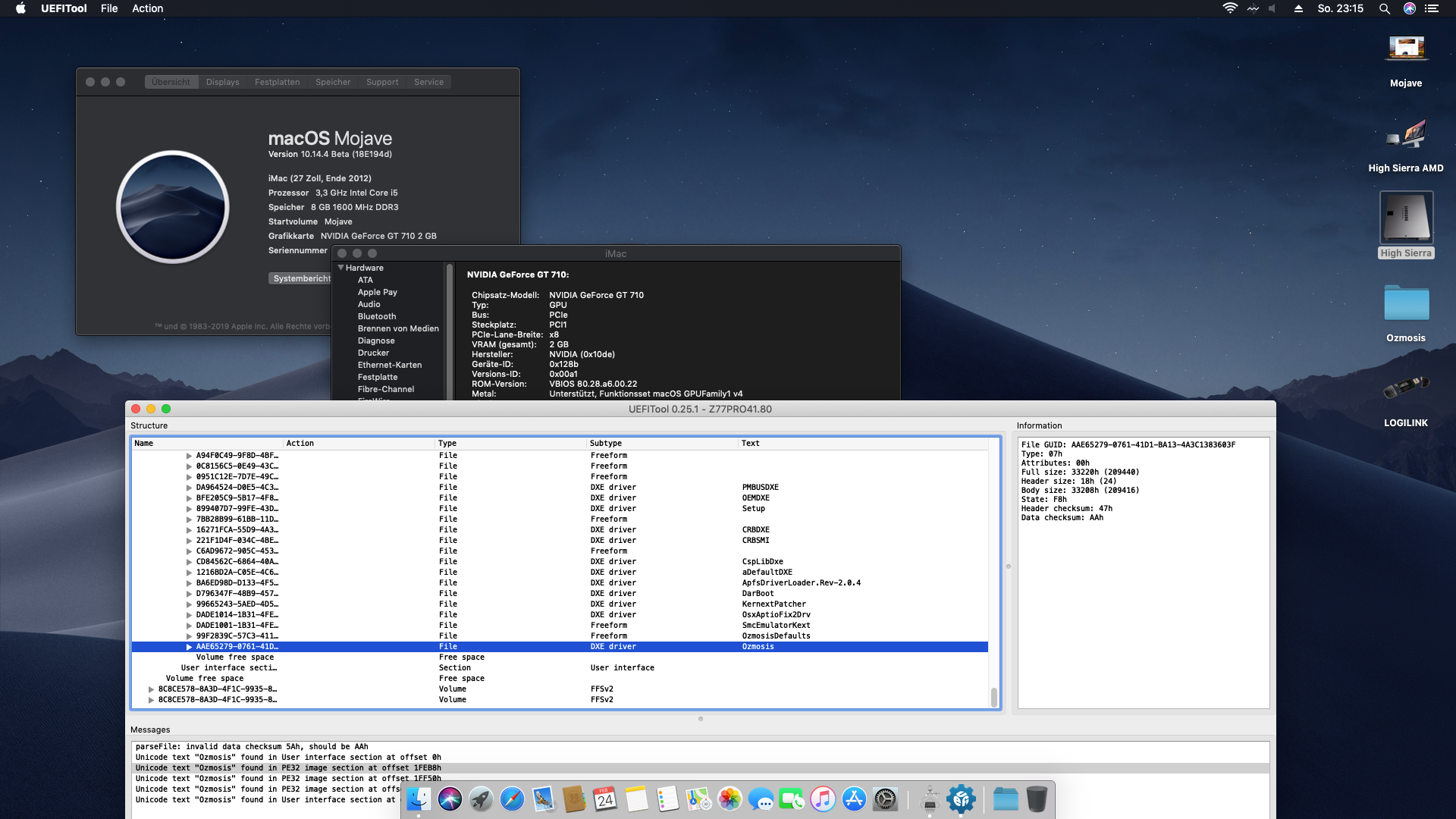Switch to the Speicher tab

[x=333, y=82]
